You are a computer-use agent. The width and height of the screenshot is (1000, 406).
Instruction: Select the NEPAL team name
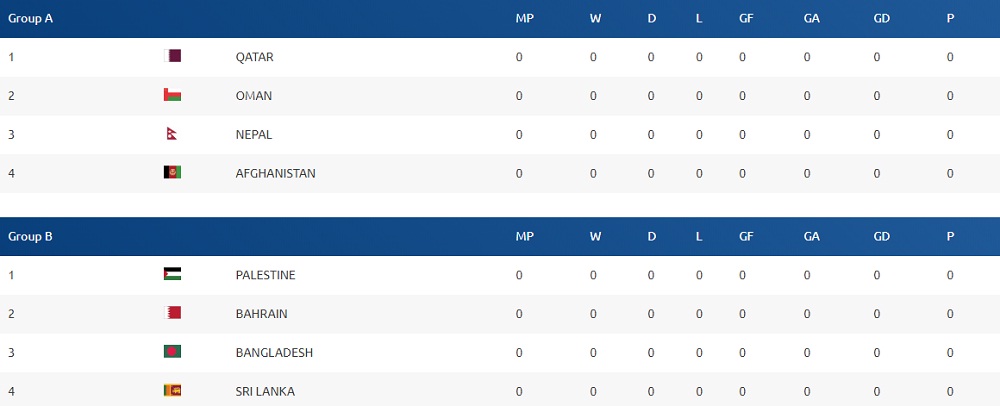click(x=253, y=134)
